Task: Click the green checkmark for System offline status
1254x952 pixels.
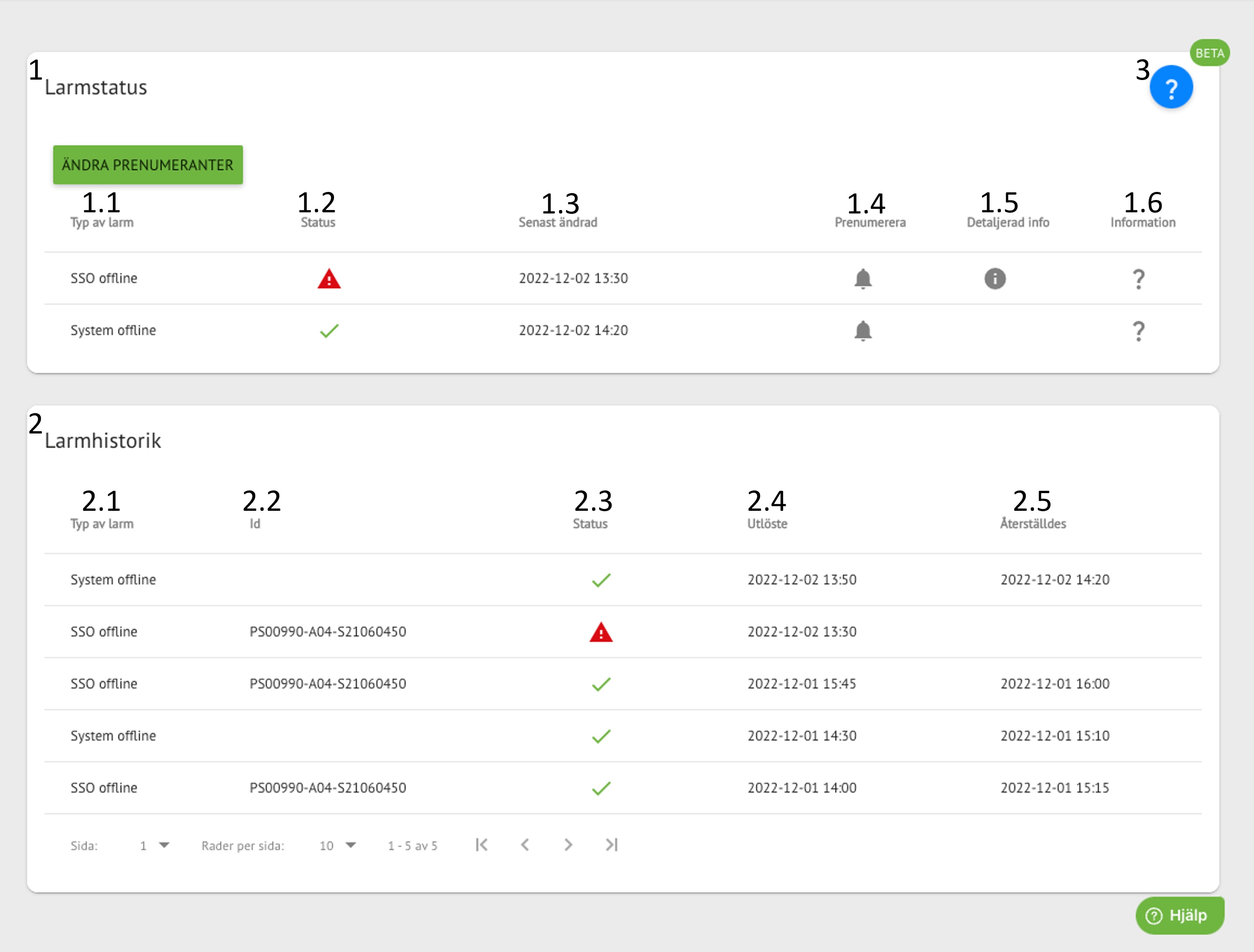Action: point(329,330)
